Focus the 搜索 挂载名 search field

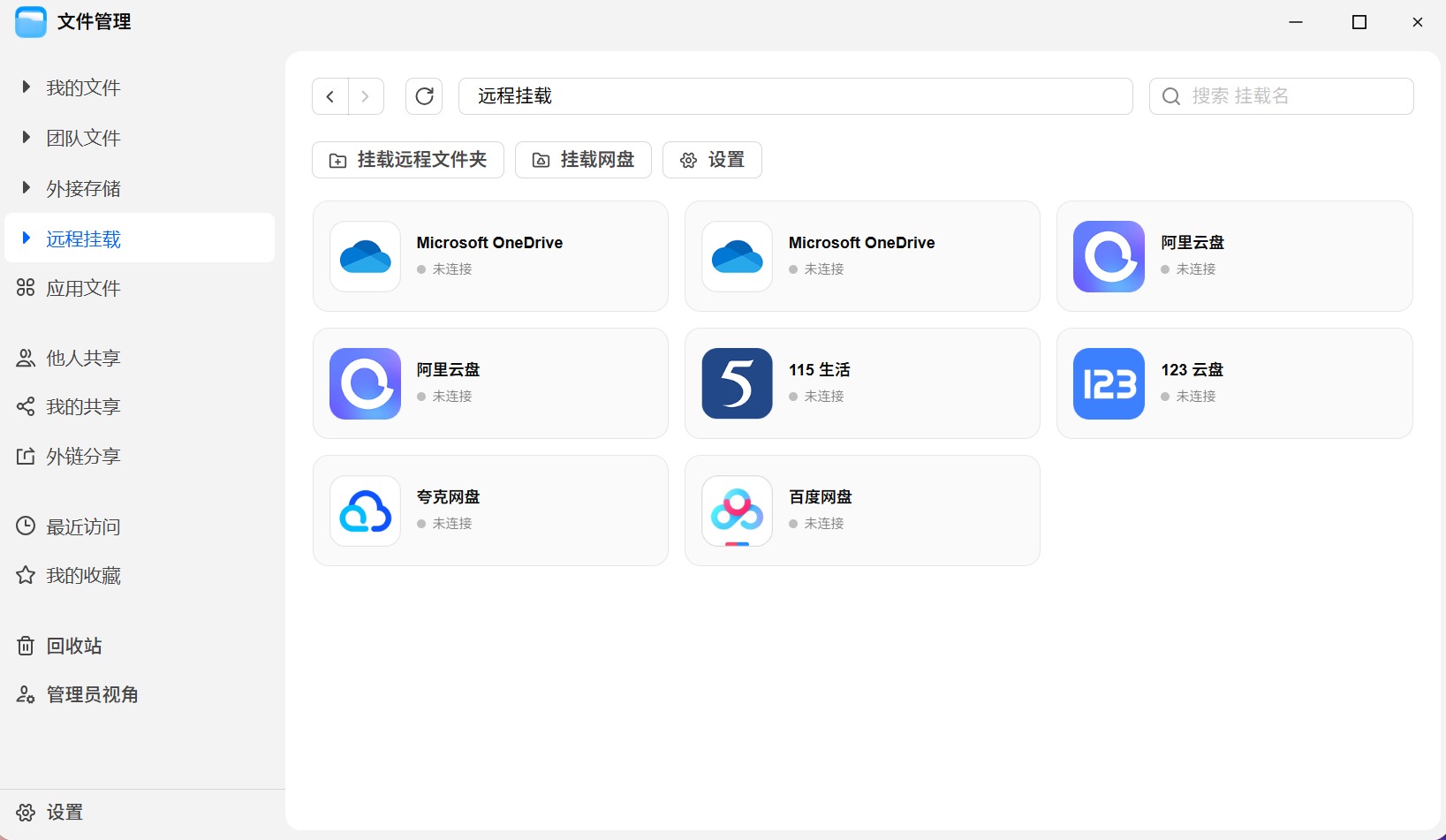click(x=1281, y=96)
